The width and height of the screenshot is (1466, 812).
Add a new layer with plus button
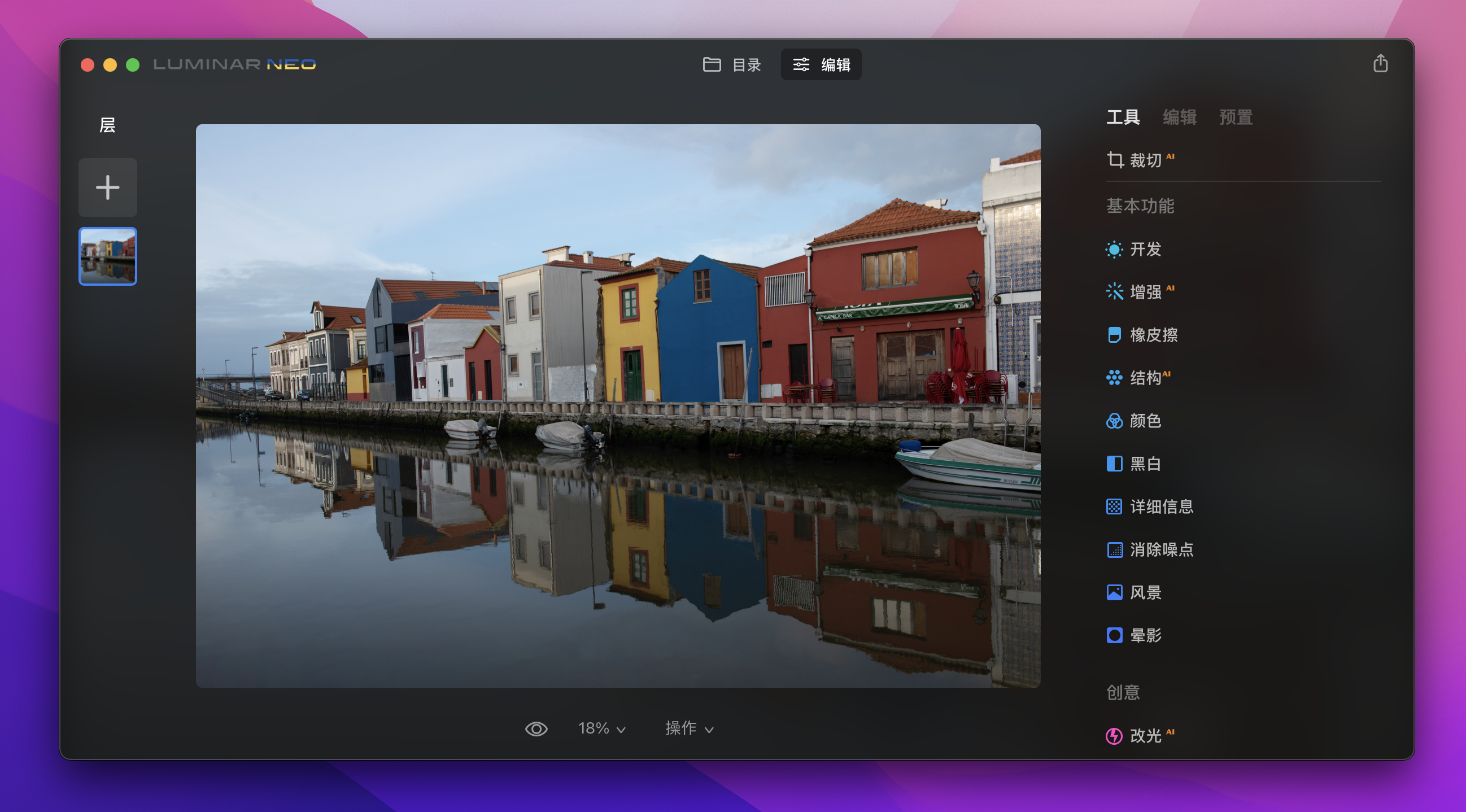tap(107, 188)
